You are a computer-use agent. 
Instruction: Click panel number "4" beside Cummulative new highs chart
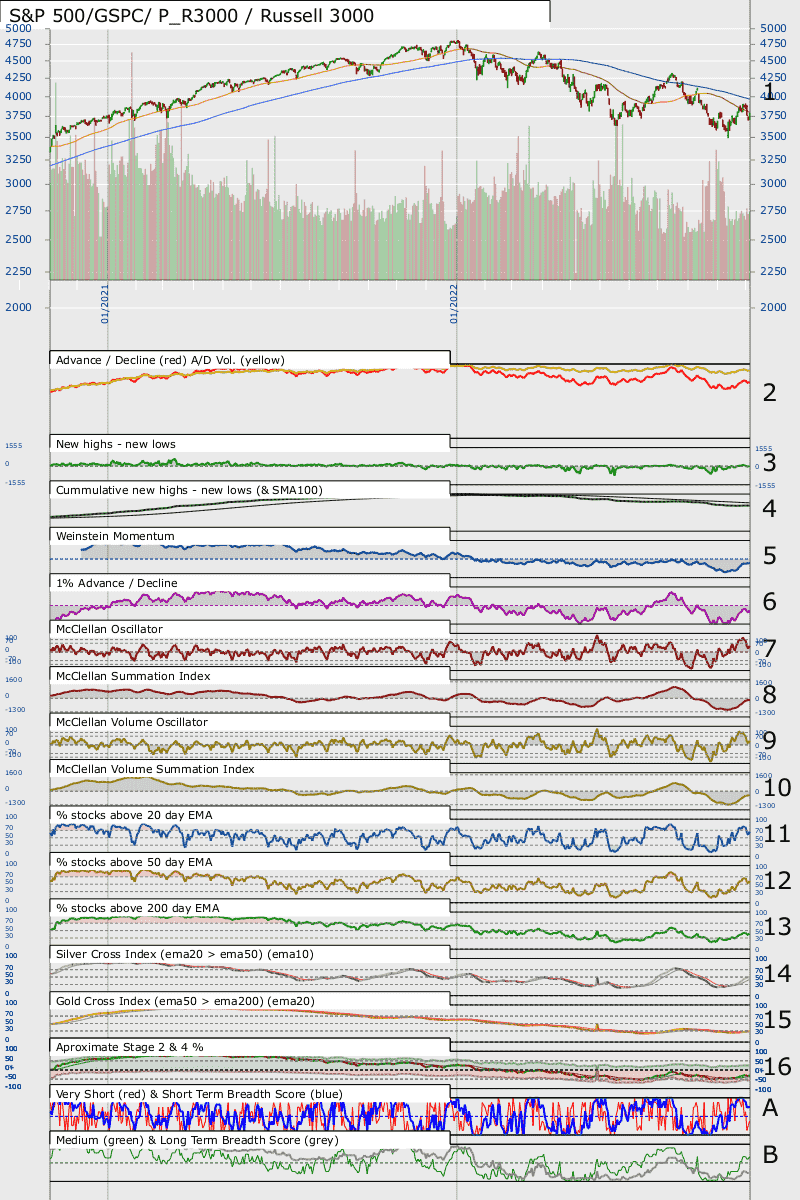point(769,509)
